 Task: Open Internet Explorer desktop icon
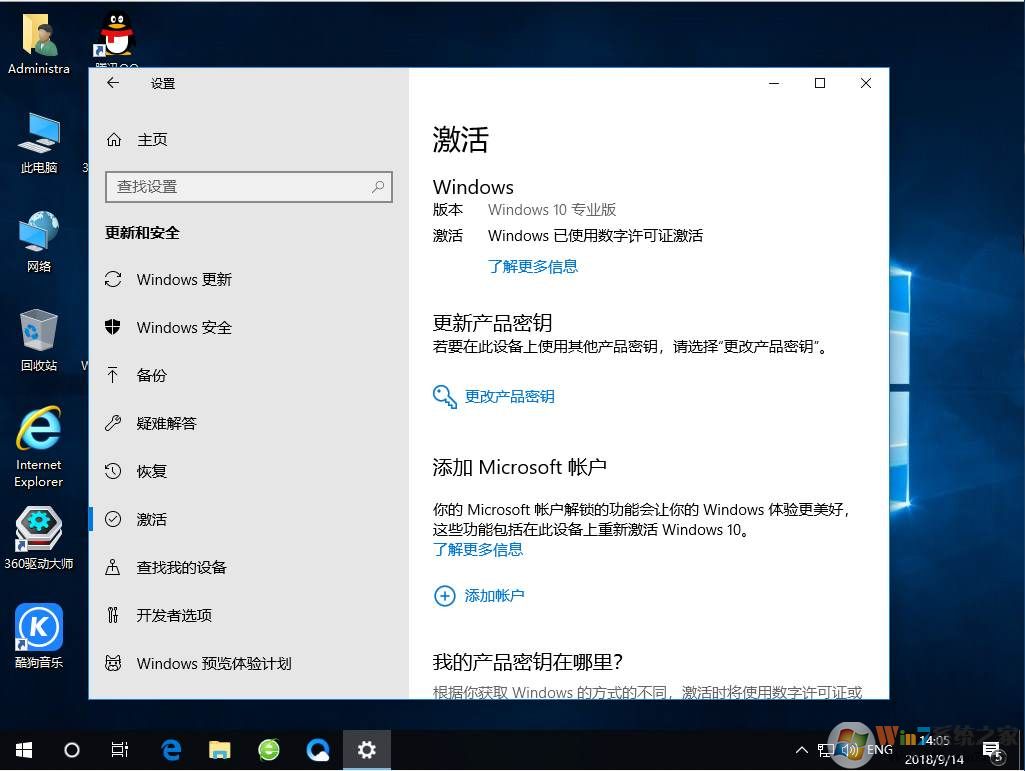(39, 447)
